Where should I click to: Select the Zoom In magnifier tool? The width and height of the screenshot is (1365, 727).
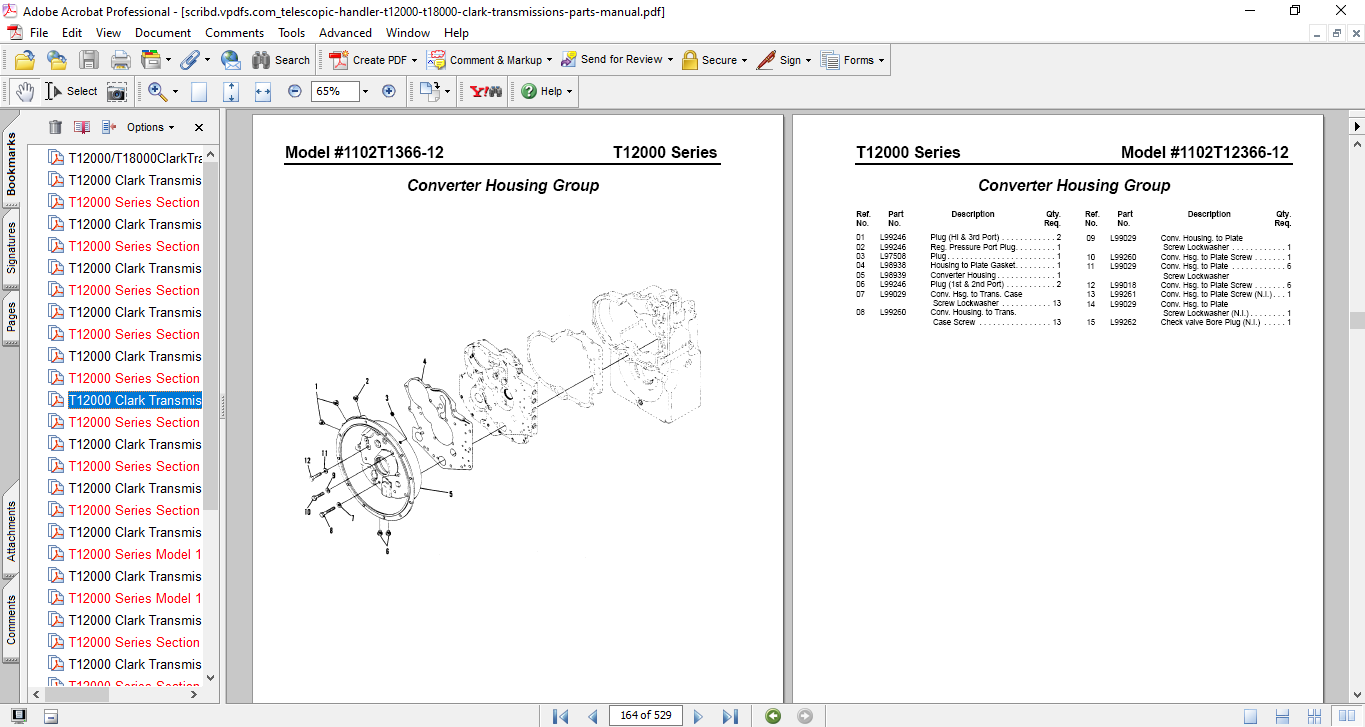[x=157, y=91]
